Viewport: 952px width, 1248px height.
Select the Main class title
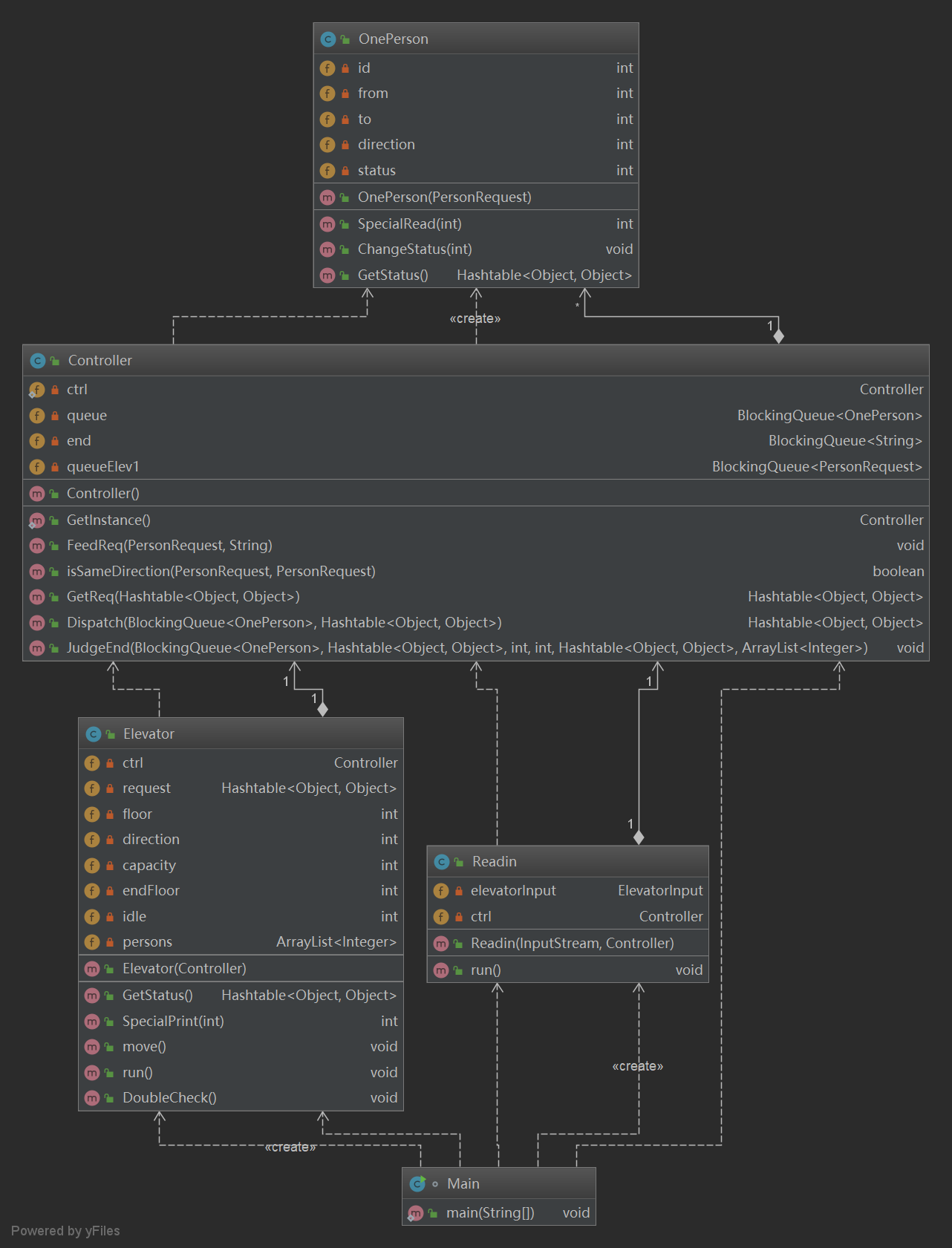coord(463,1183)
